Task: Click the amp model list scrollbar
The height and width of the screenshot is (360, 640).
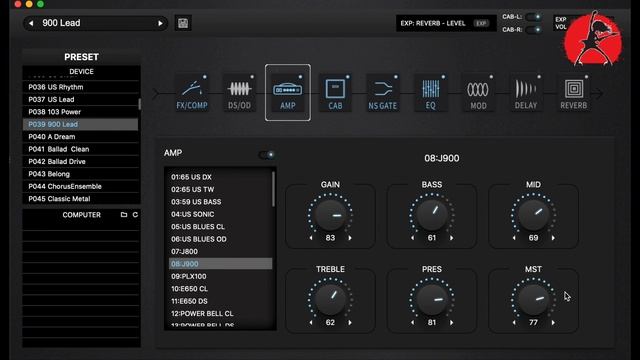Action: [x=273, y=189]
